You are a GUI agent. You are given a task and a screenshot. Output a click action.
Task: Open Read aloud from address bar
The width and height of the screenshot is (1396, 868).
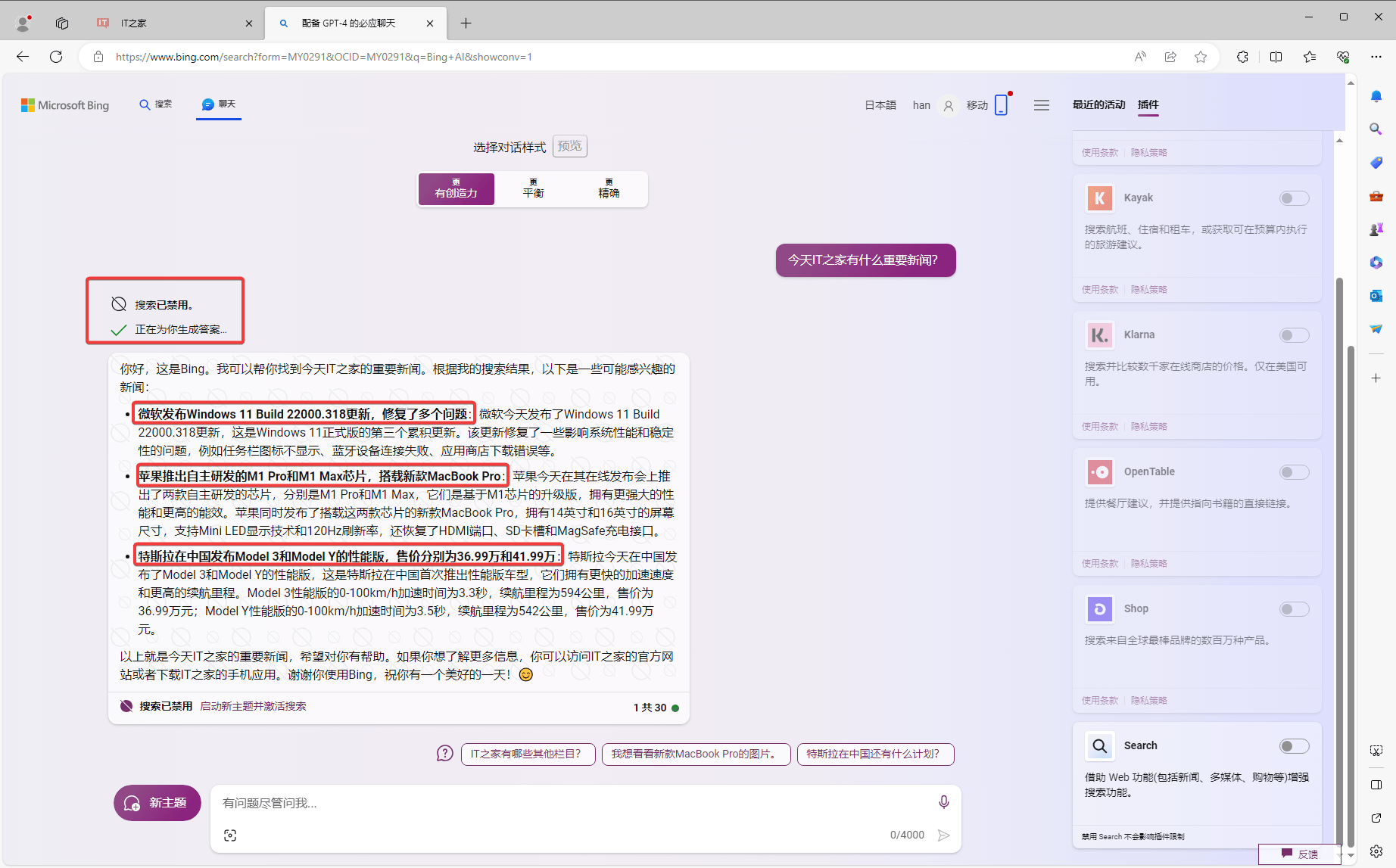point(1140,57)
